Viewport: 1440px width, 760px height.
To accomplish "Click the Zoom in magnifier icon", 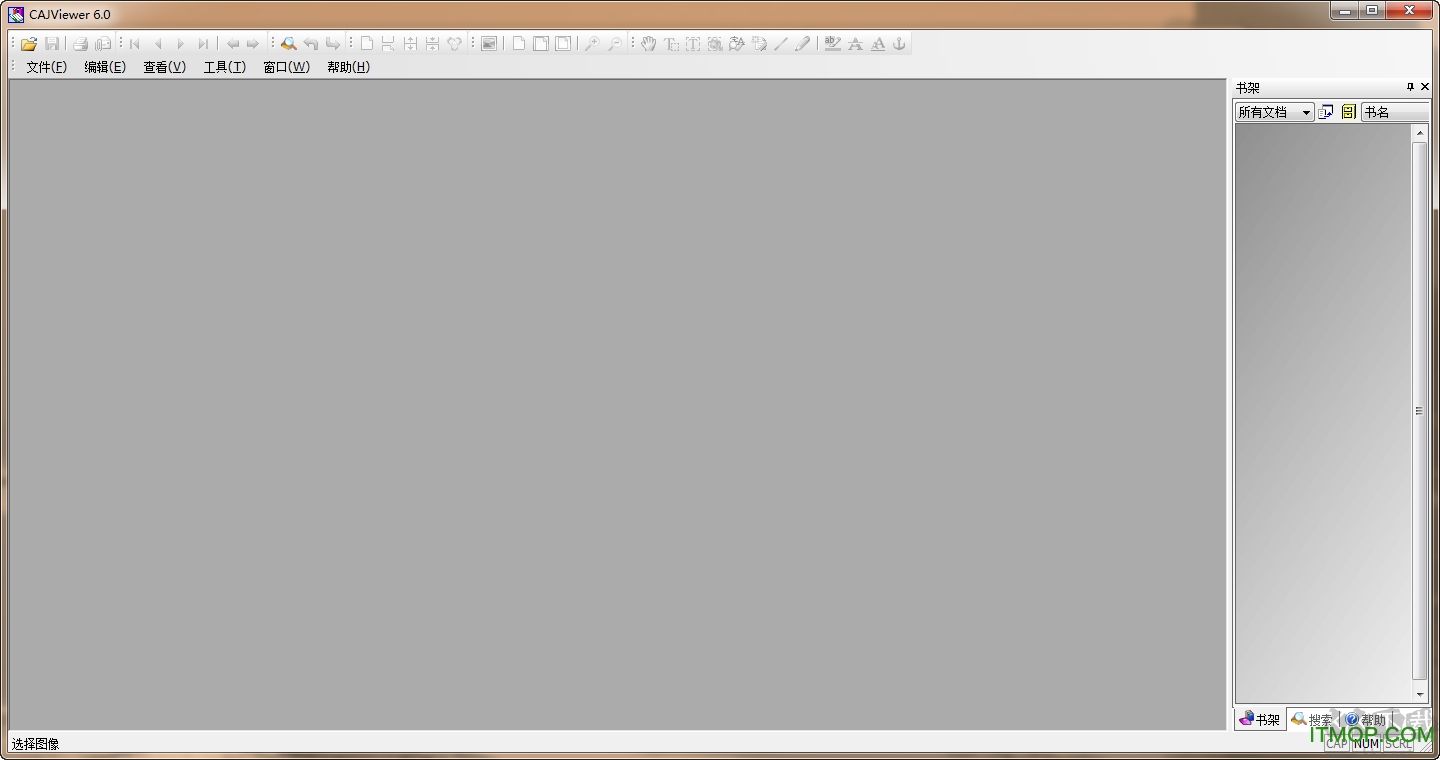I will [x=592, y=44].
